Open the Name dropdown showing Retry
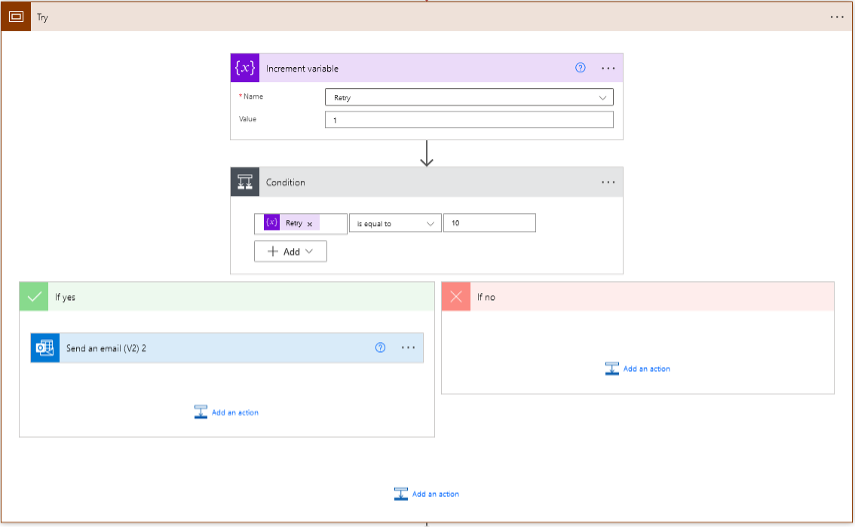 click(469, 97)
